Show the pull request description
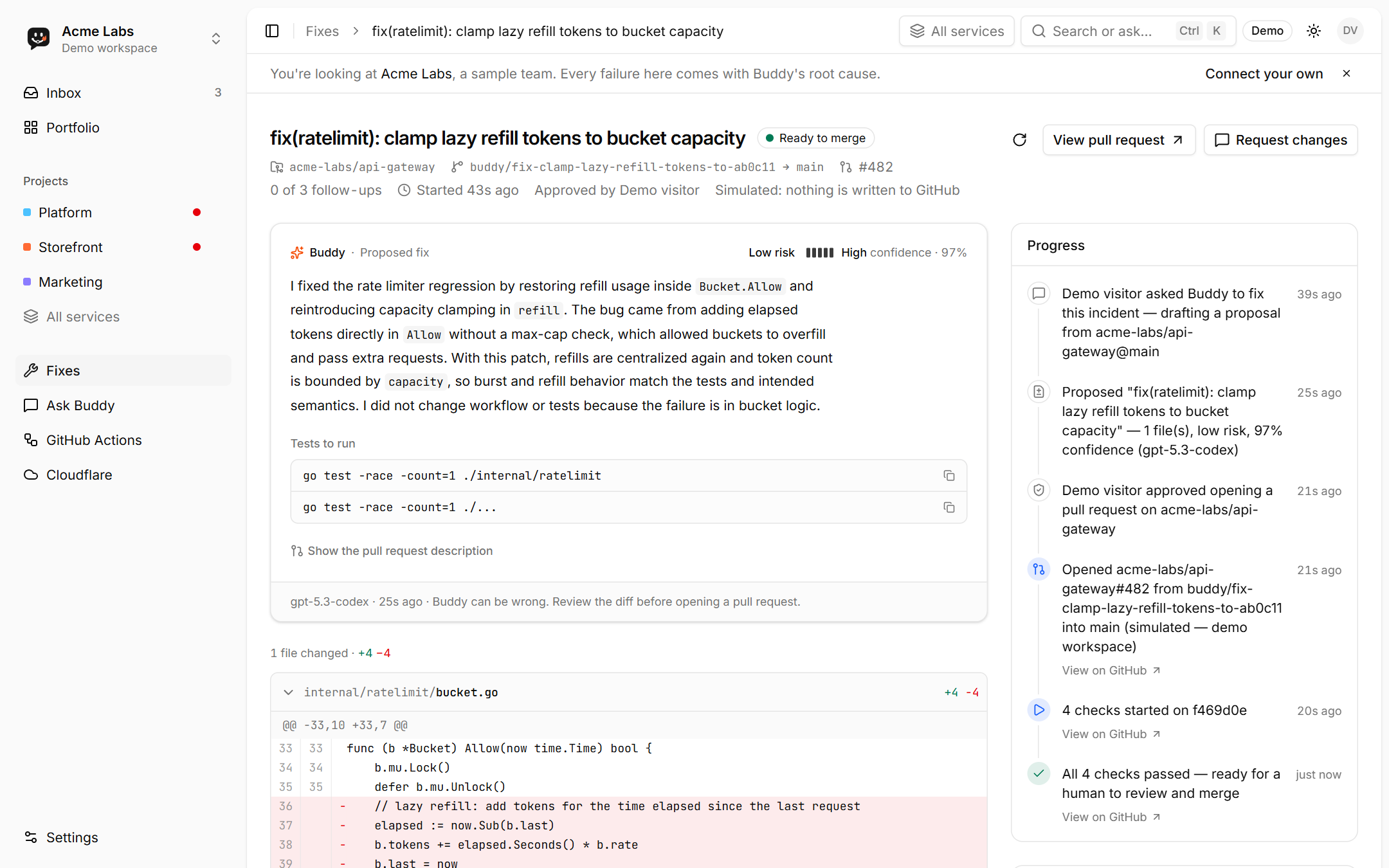The height and width of the screenshot is (868, 1389). [x=392, y=551]
